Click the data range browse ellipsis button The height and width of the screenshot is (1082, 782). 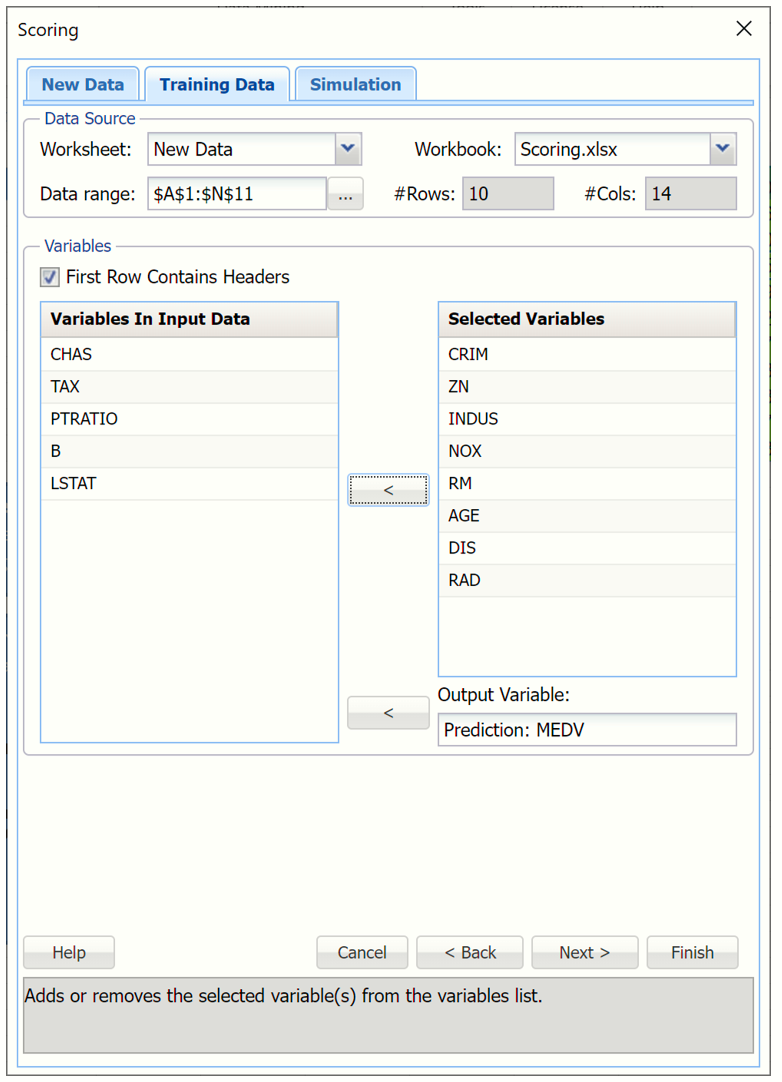click(345, 195)
